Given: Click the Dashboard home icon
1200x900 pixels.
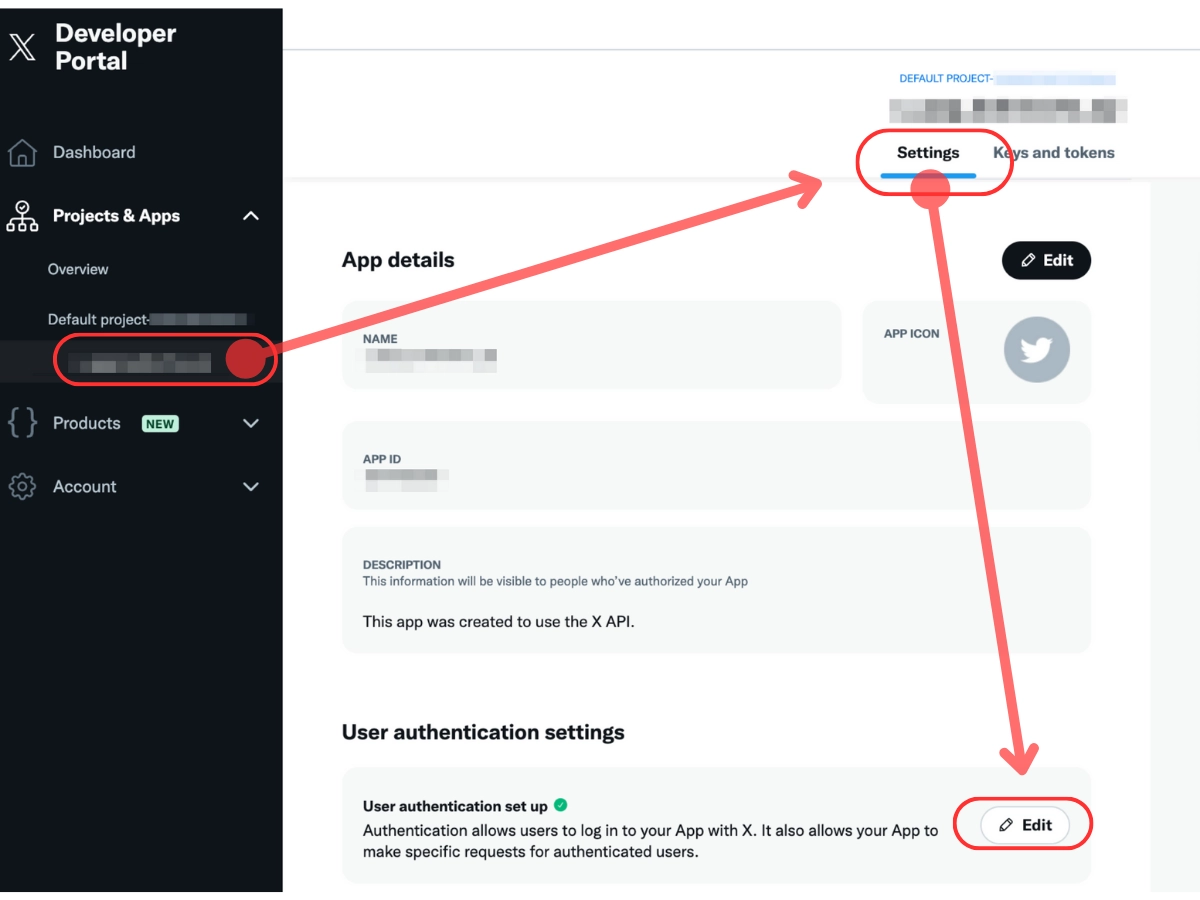Looking at the screenshot, I should click(x=22, y=153).
